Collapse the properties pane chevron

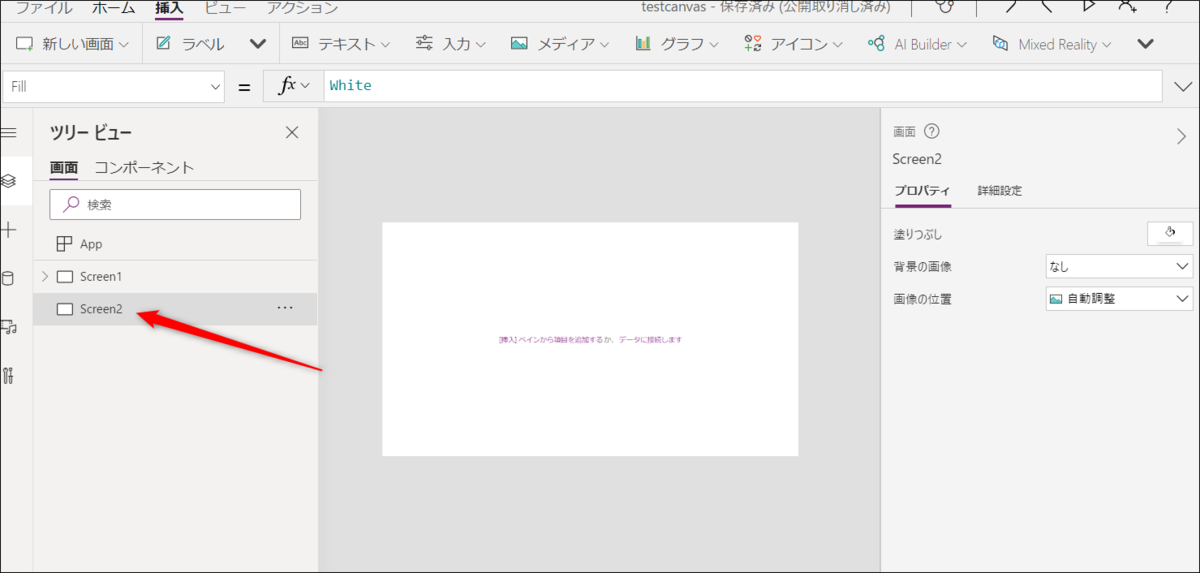(x=1181, y=137)
